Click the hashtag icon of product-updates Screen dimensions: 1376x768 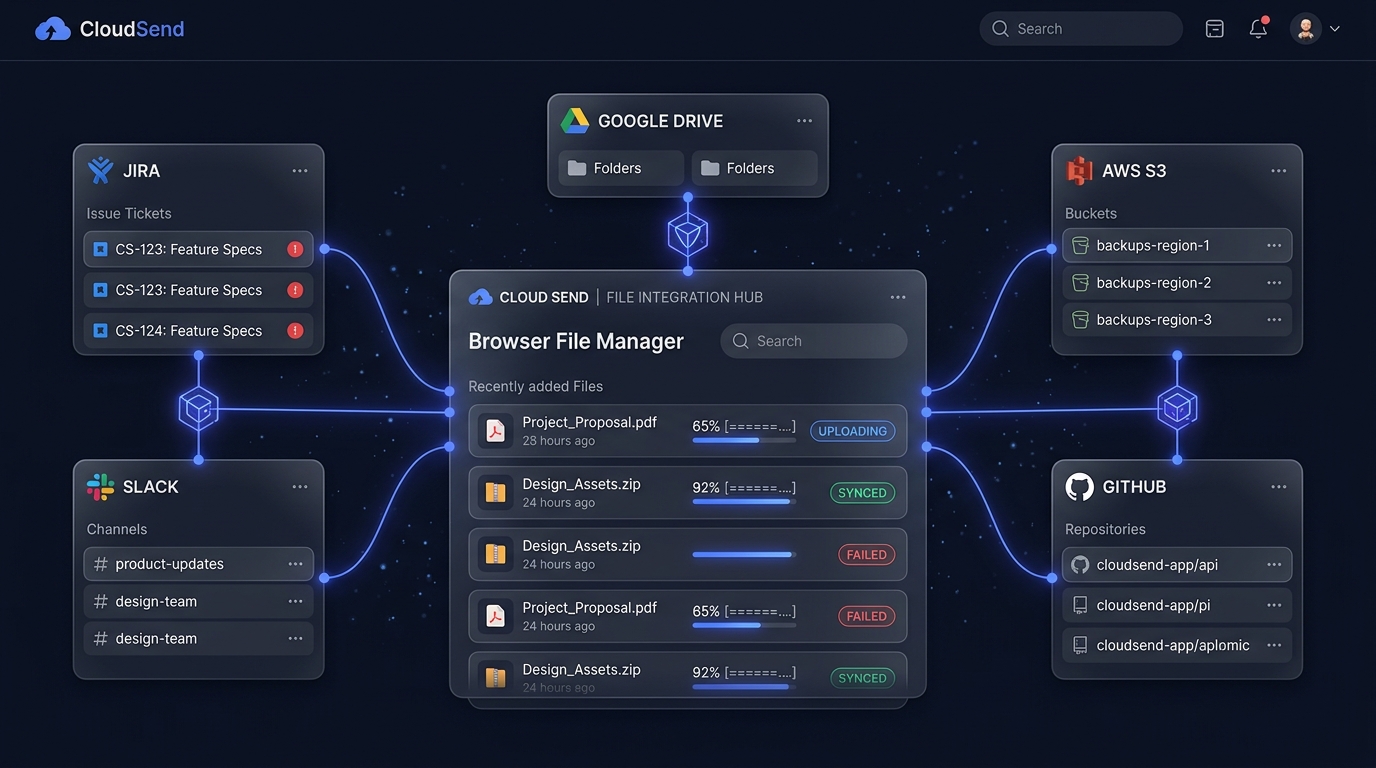[x=100, y=564]
